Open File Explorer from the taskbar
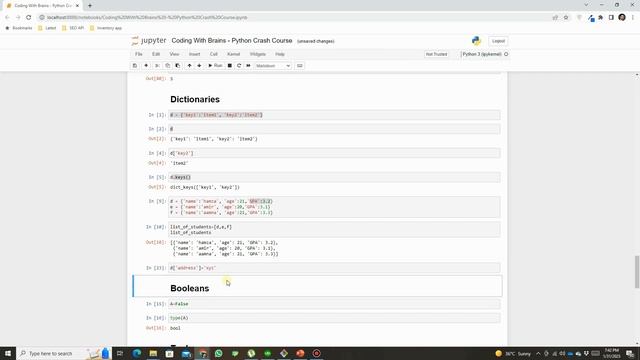This screenshot has width=640, height=360. coord(153,353)
